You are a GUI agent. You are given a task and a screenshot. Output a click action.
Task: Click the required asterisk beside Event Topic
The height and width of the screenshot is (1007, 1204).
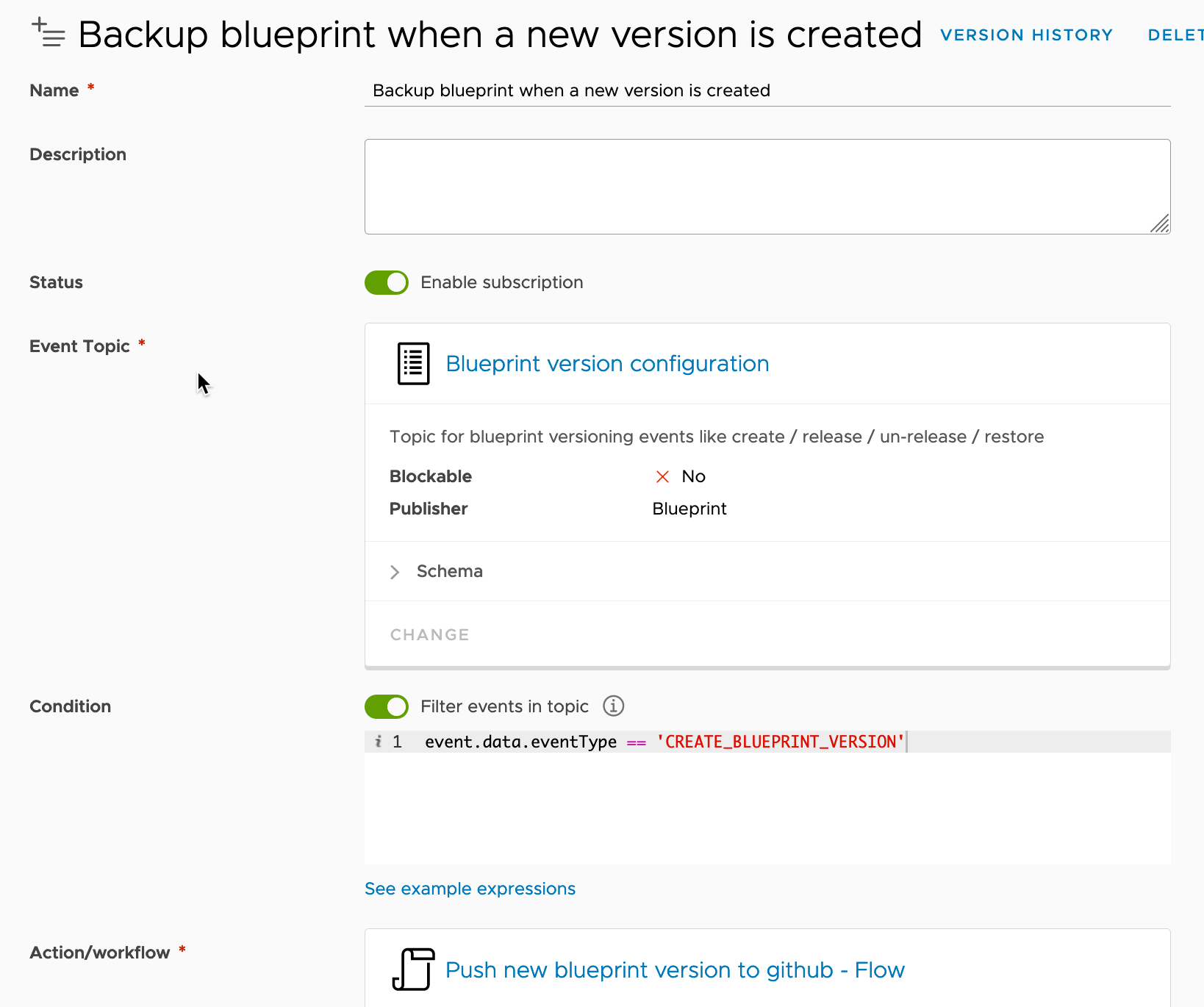[141, 342]
